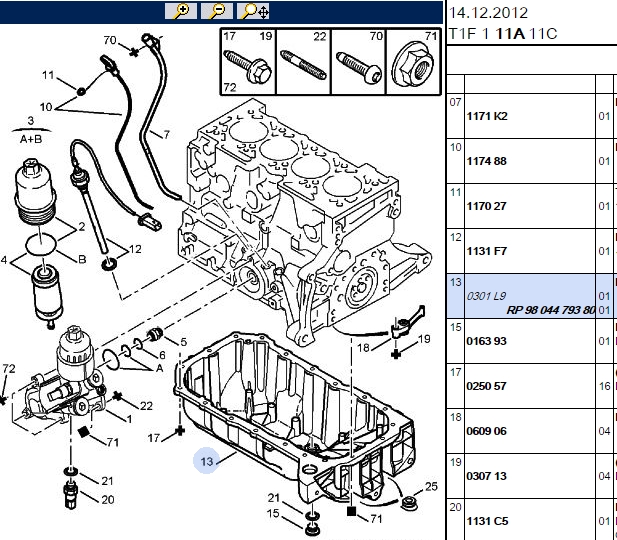The height and width of the screenshot is (540, 617).
Task: Click the bold 11A section code
Action: click(510, 34)
